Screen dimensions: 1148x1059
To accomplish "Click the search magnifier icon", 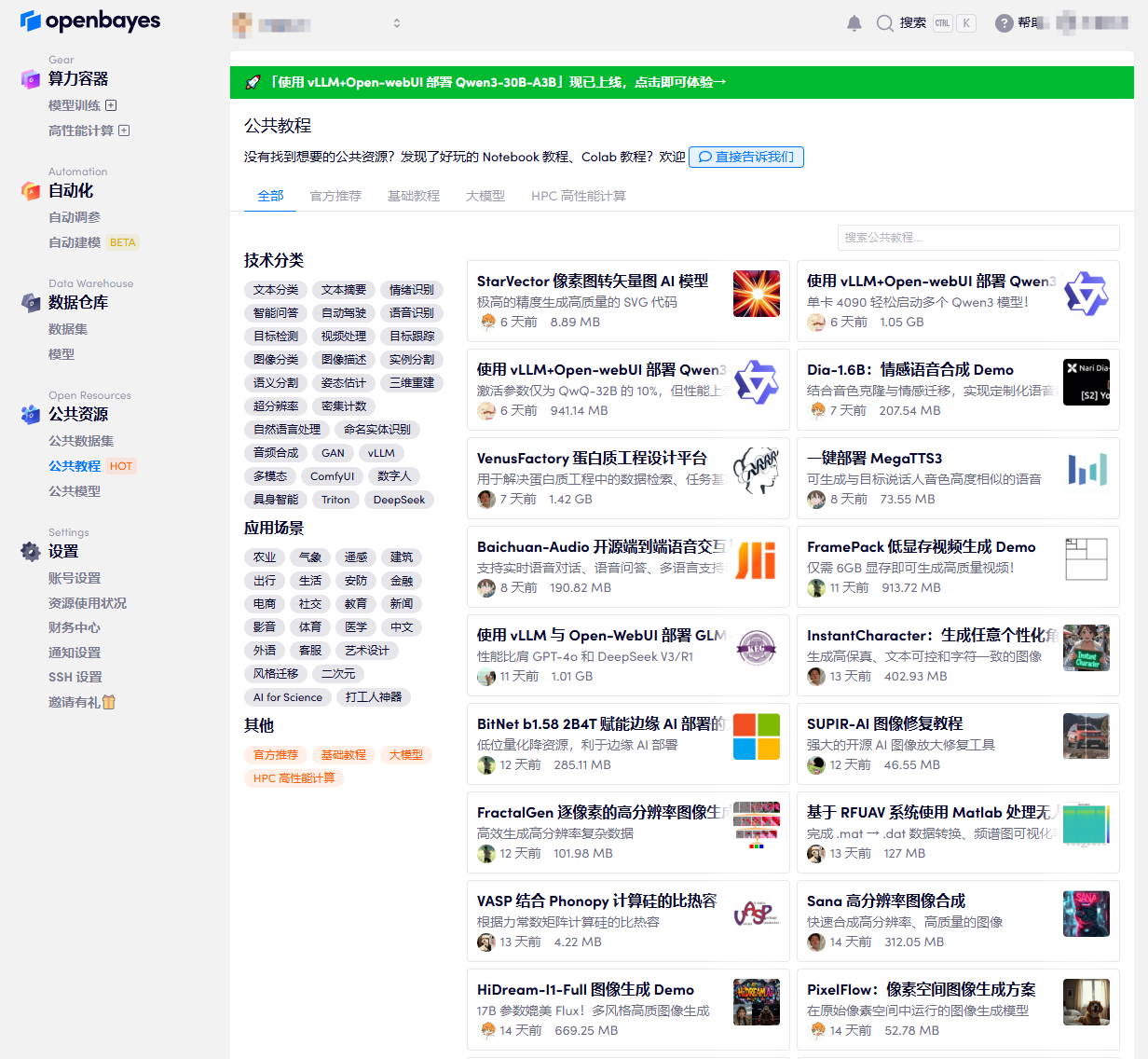I will pyautogui.click(x=884, y=23).
